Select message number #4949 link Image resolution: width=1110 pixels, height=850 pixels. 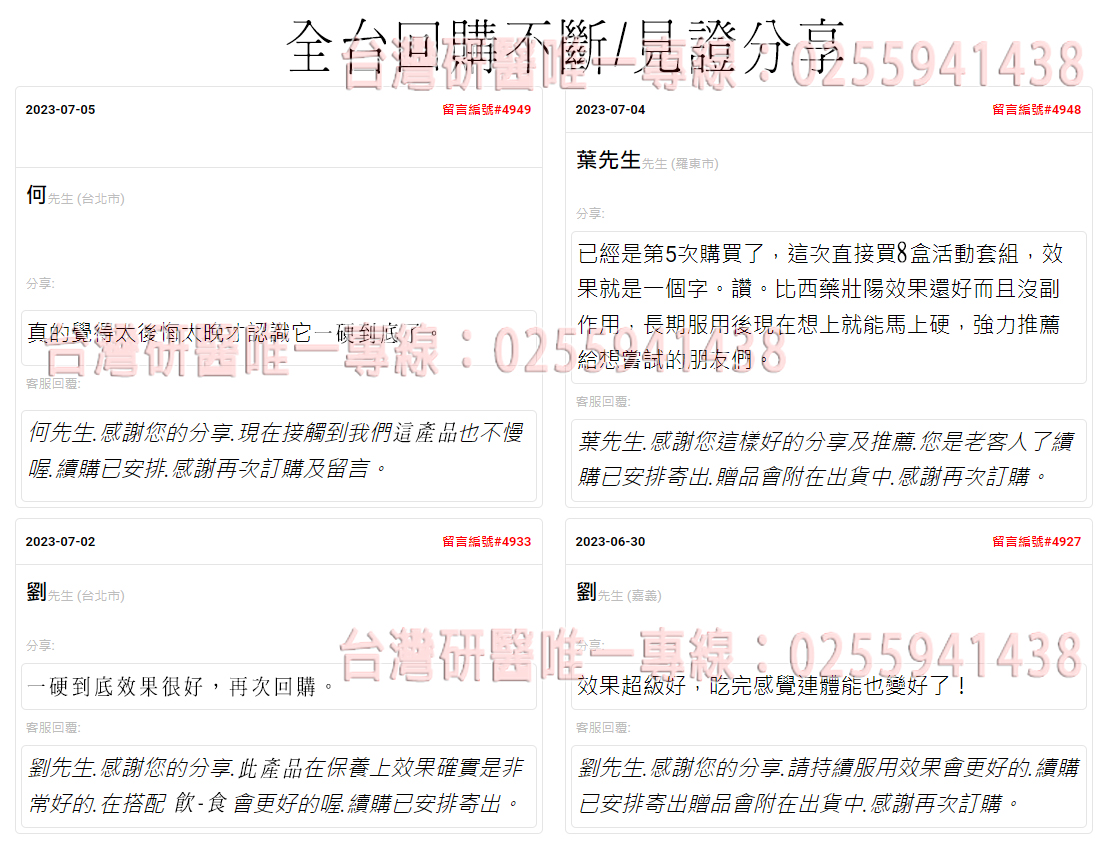tap(486, 110)
